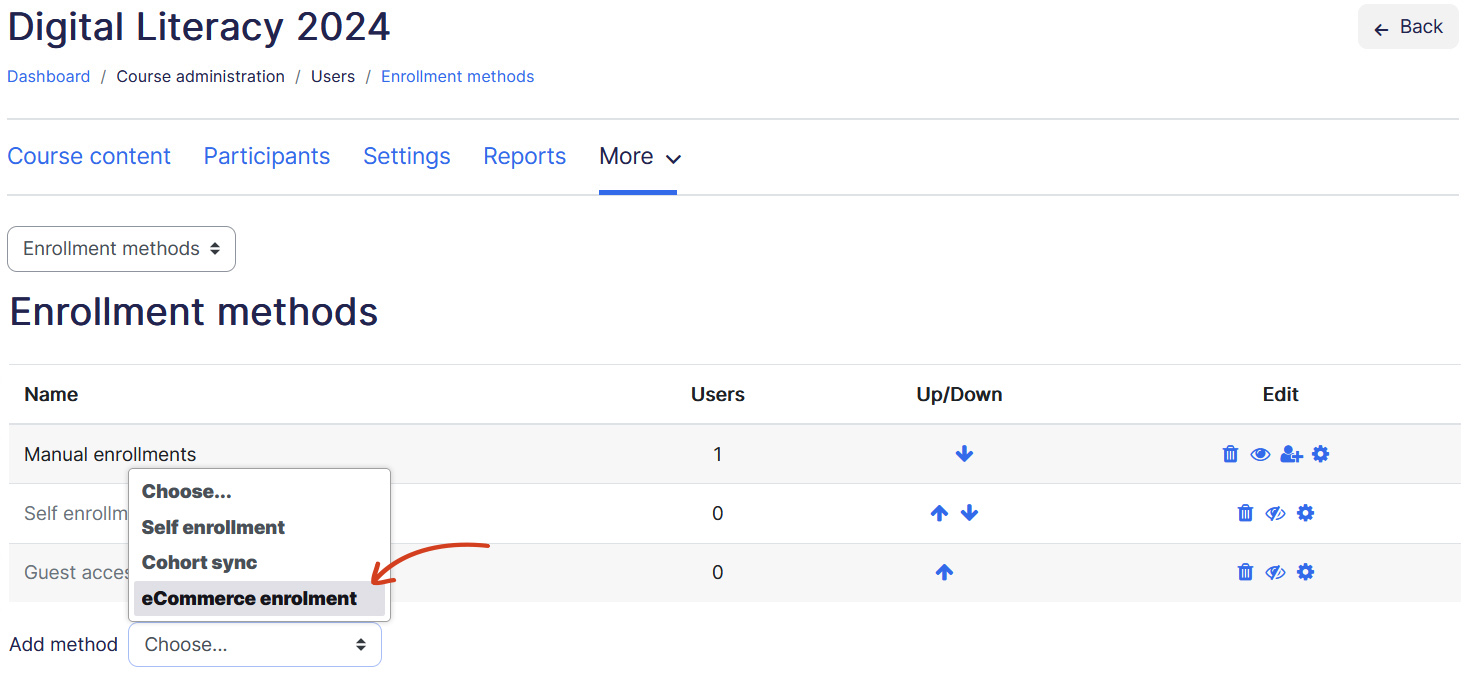Delete the Guest access method
Viewport: 1466px width, 676px height.
[1245, 572]
